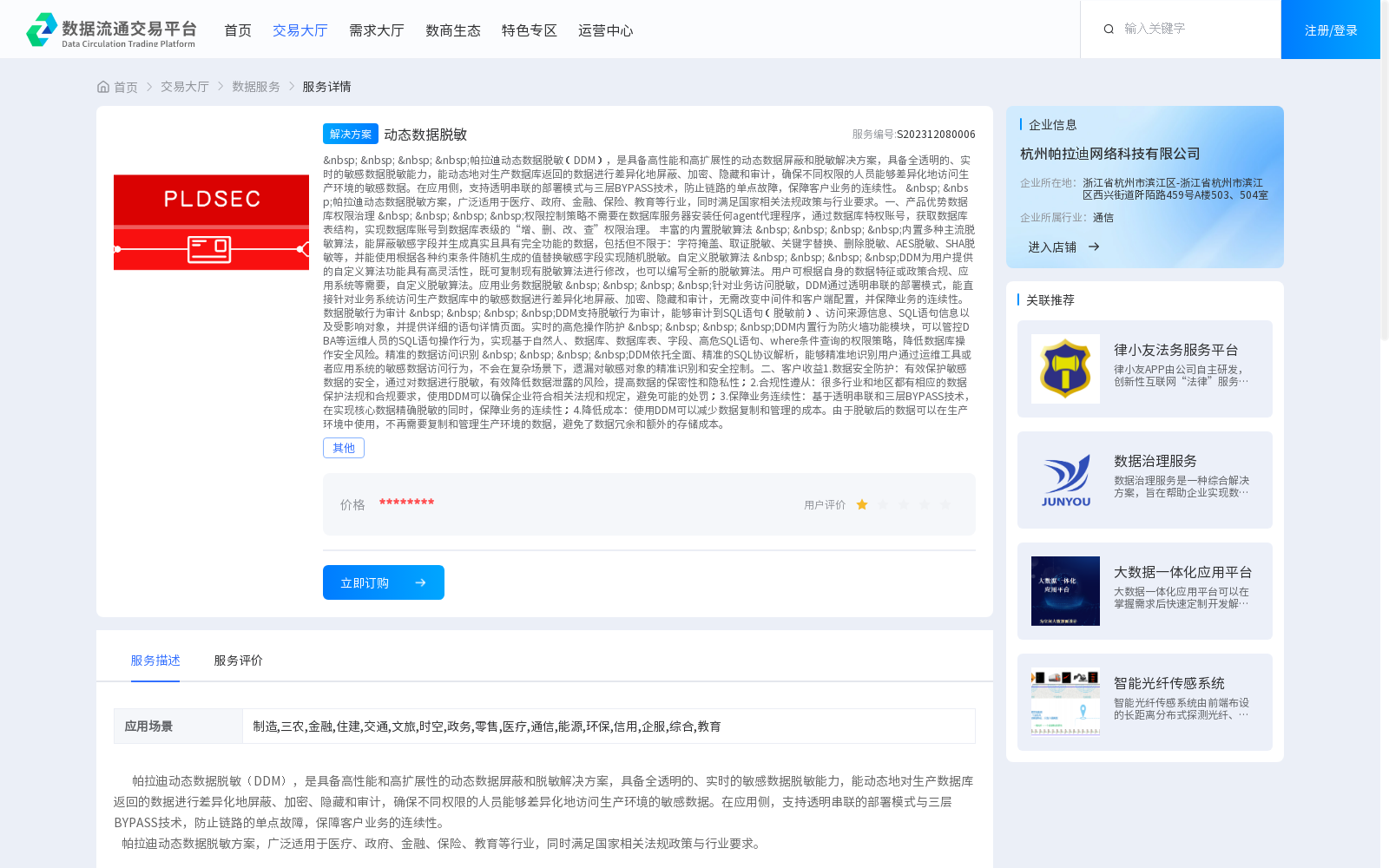Click the PLDSEC product image

point(211,222)
